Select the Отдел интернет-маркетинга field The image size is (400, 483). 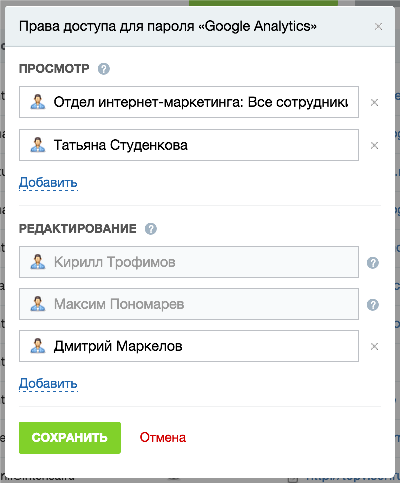coord(189,102)
